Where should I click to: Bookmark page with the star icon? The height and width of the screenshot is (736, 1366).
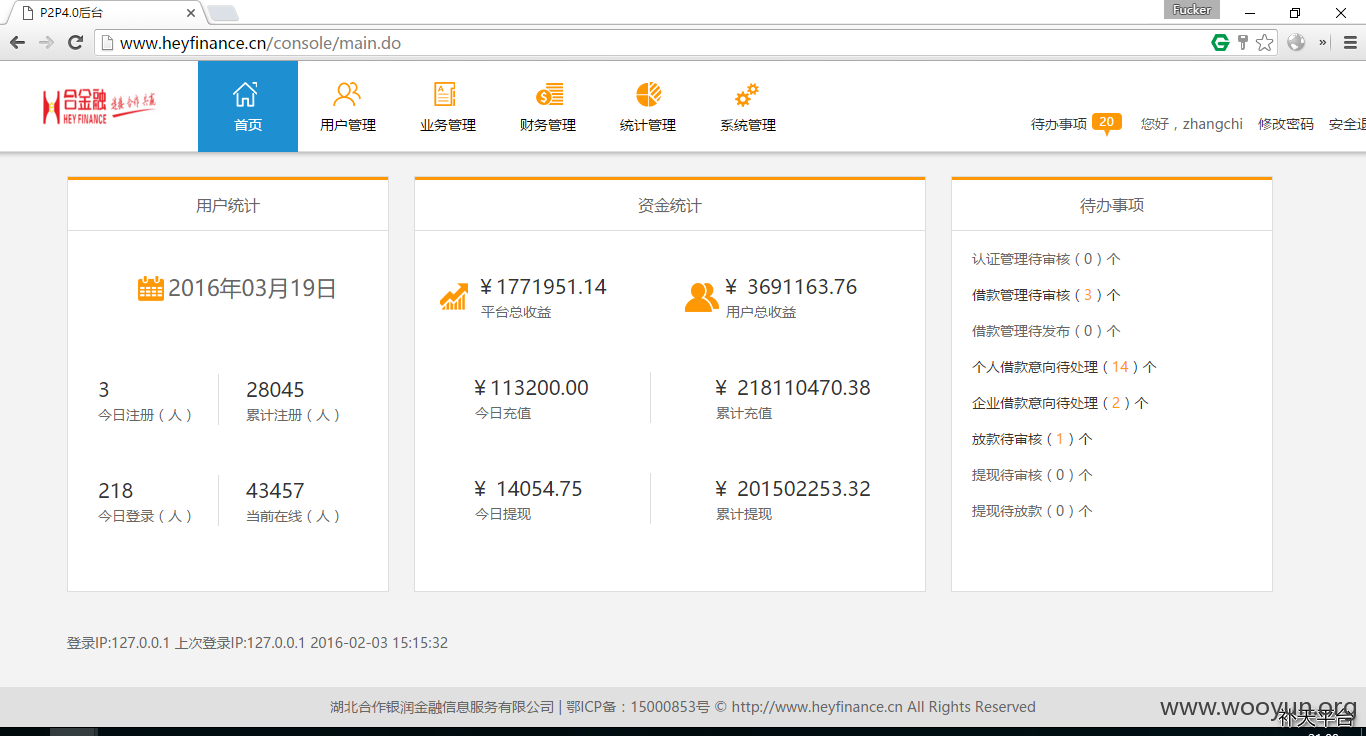1265,42
